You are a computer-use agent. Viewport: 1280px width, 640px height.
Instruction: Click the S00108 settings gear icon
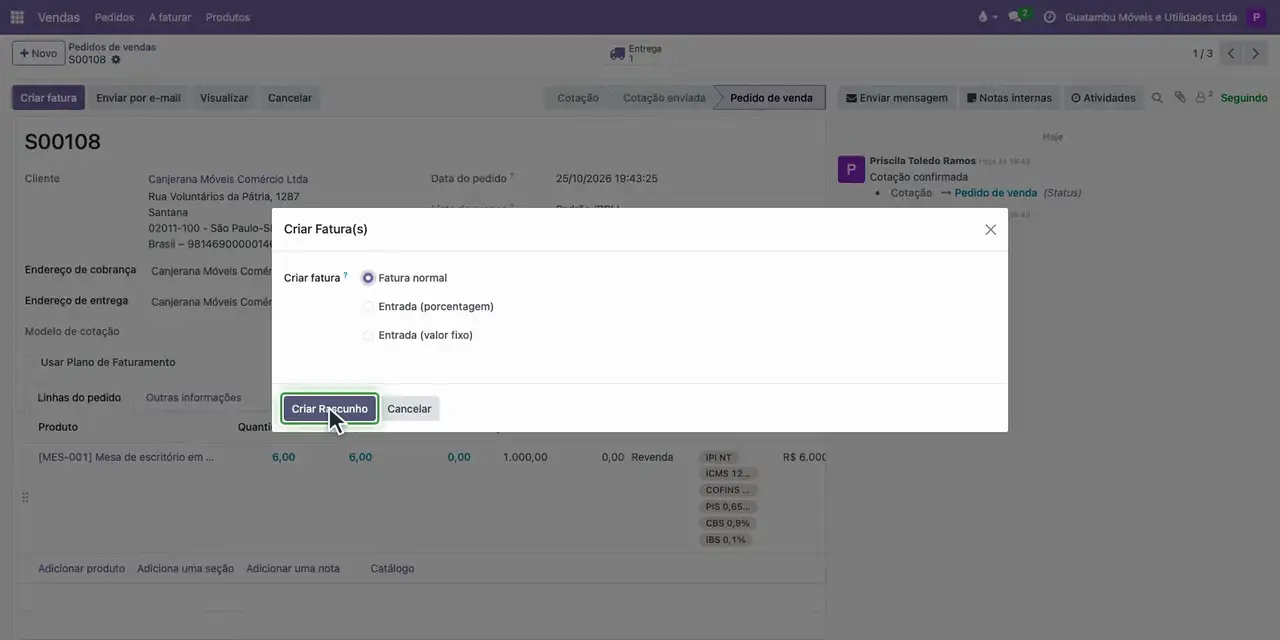pos(116,60)
